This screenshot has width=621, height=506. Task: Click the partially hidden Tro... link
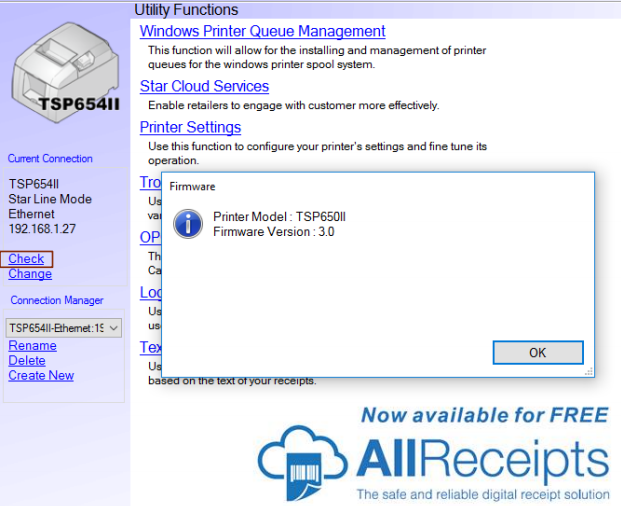[150, 182]
